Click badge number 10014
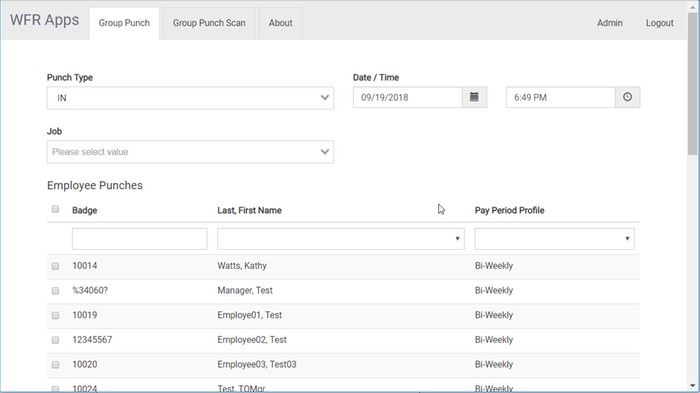 85,266
